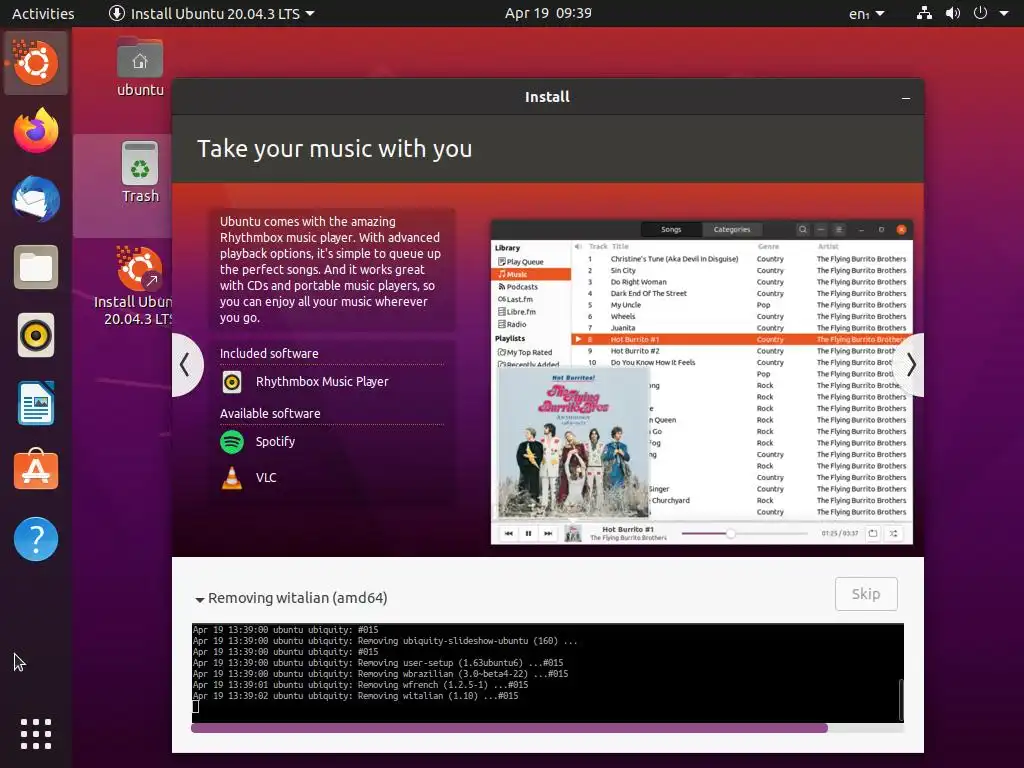1024x768 pixels.
Task: Click the previous track button in Rhythmbox screenshot
Action: coord(508,534)
